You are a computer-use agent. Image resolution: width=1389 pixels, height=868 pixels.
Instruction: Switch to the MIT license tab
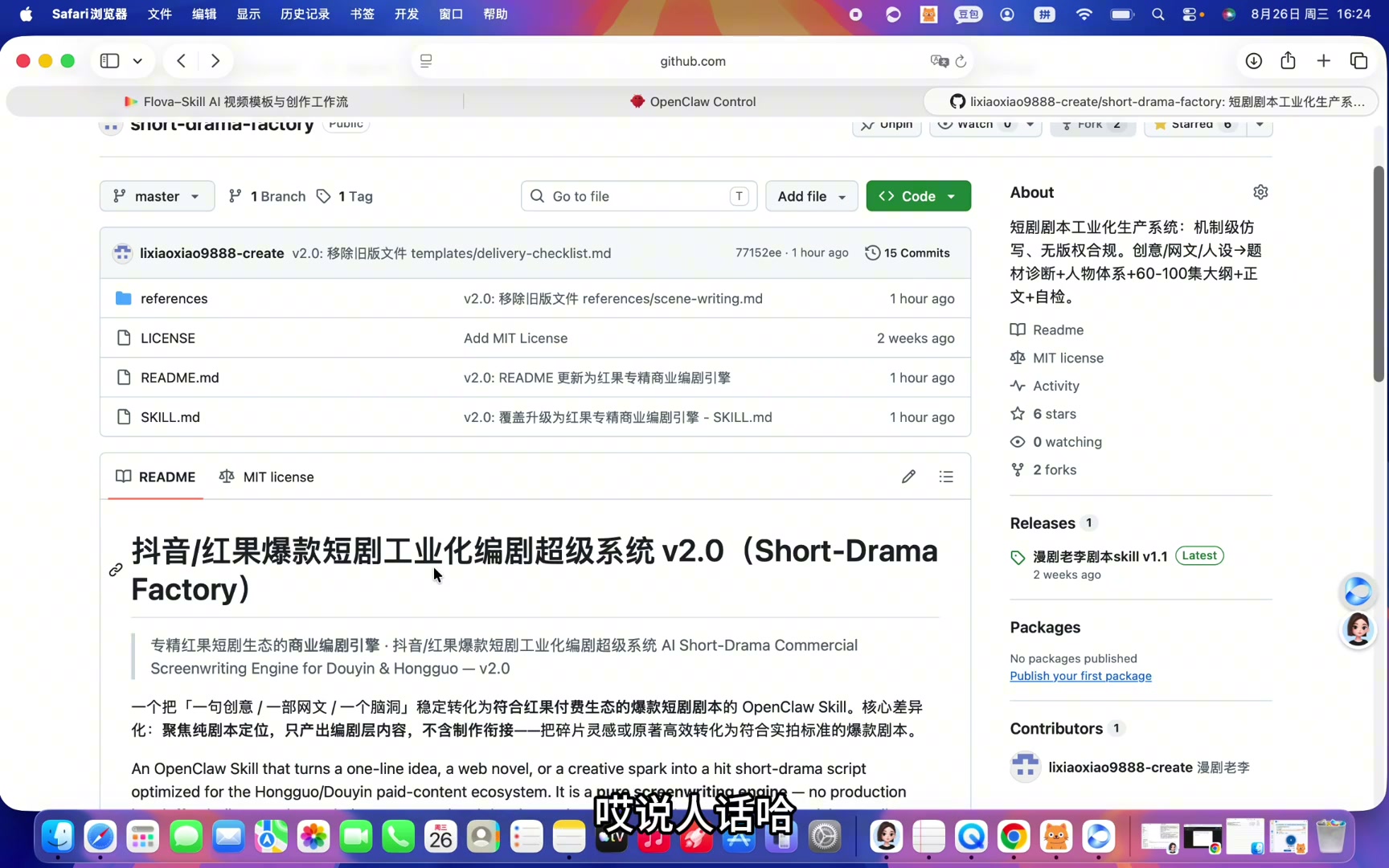266,477
